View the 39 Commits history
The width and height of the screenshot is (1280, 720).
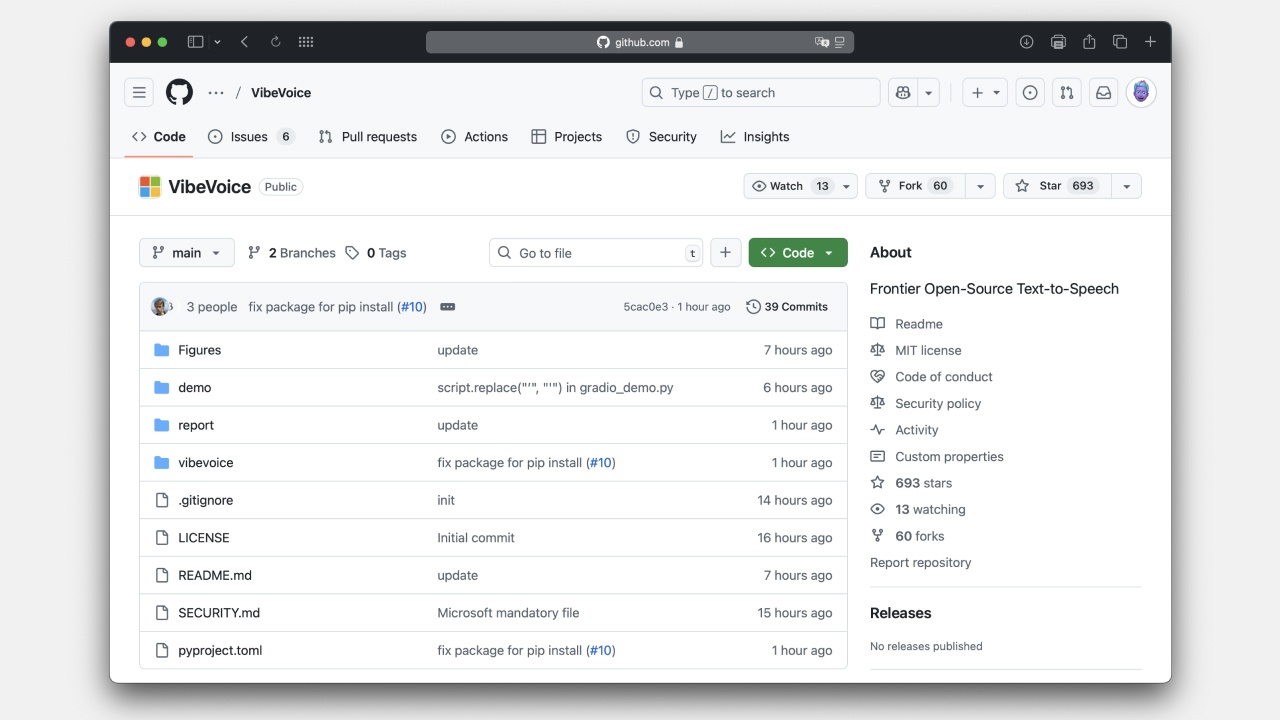787,307
